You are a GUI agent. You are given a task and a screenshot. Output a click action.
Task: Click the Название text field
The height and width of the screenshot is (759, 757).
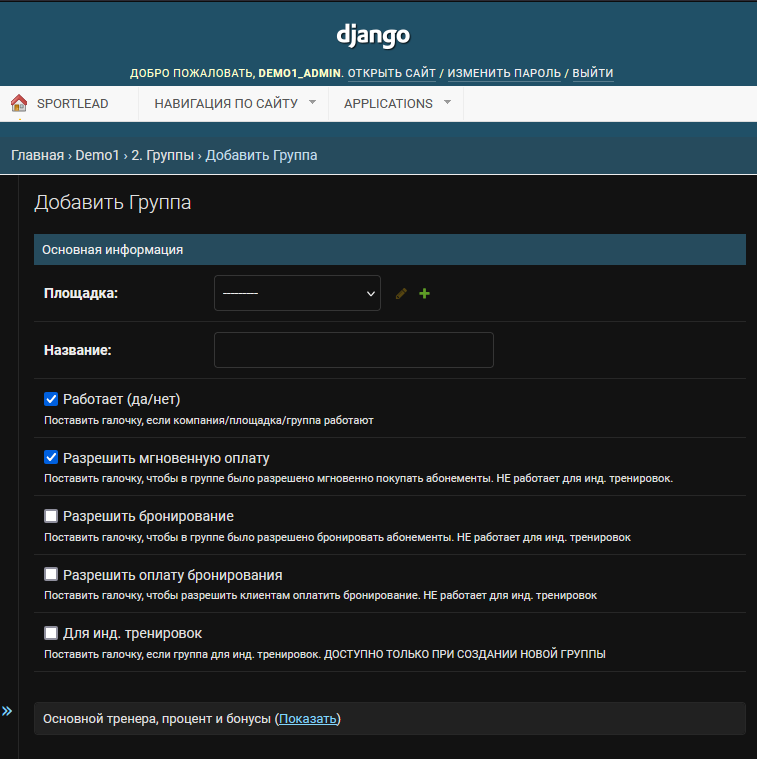click(354, 350)
